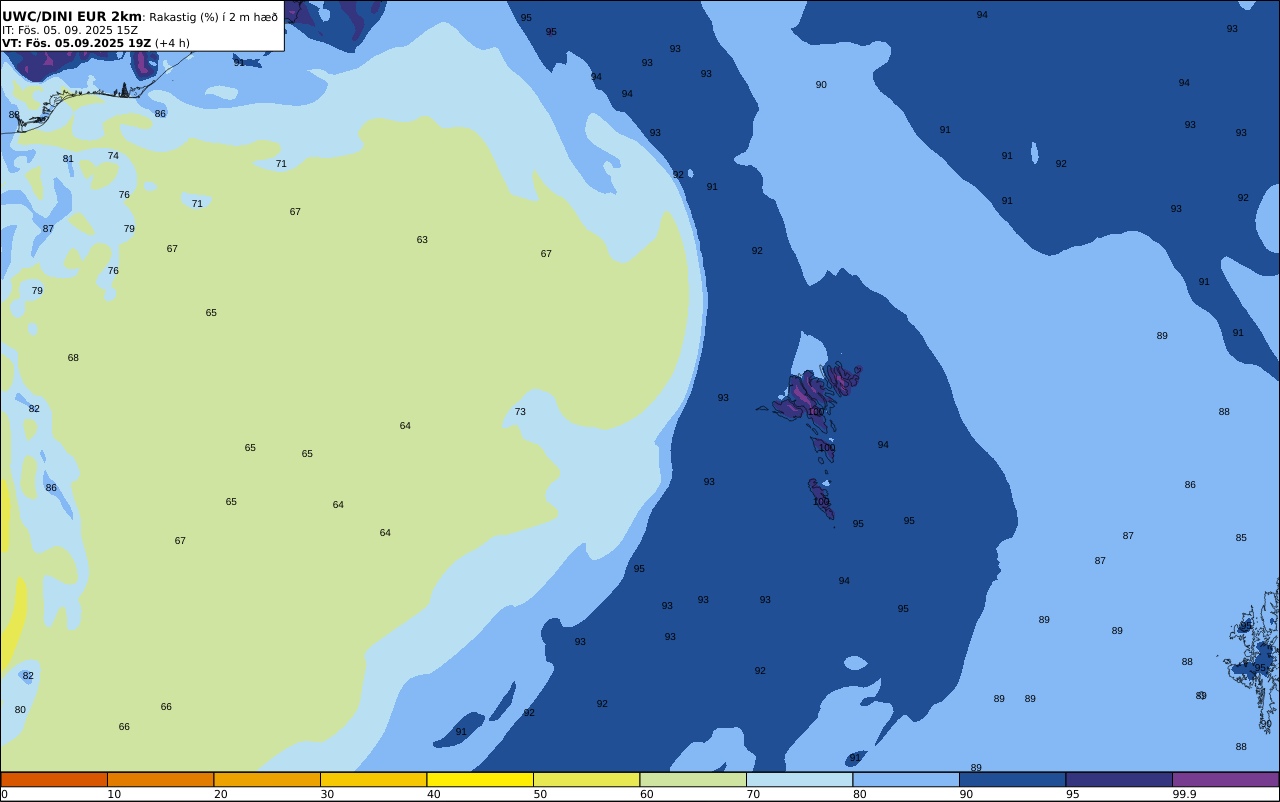Select the "IT: Fös. 05. 09. 2025 15Z" line
This screenshot has width=1280, height=802.
pyautogui.click(x=70, y=30)
